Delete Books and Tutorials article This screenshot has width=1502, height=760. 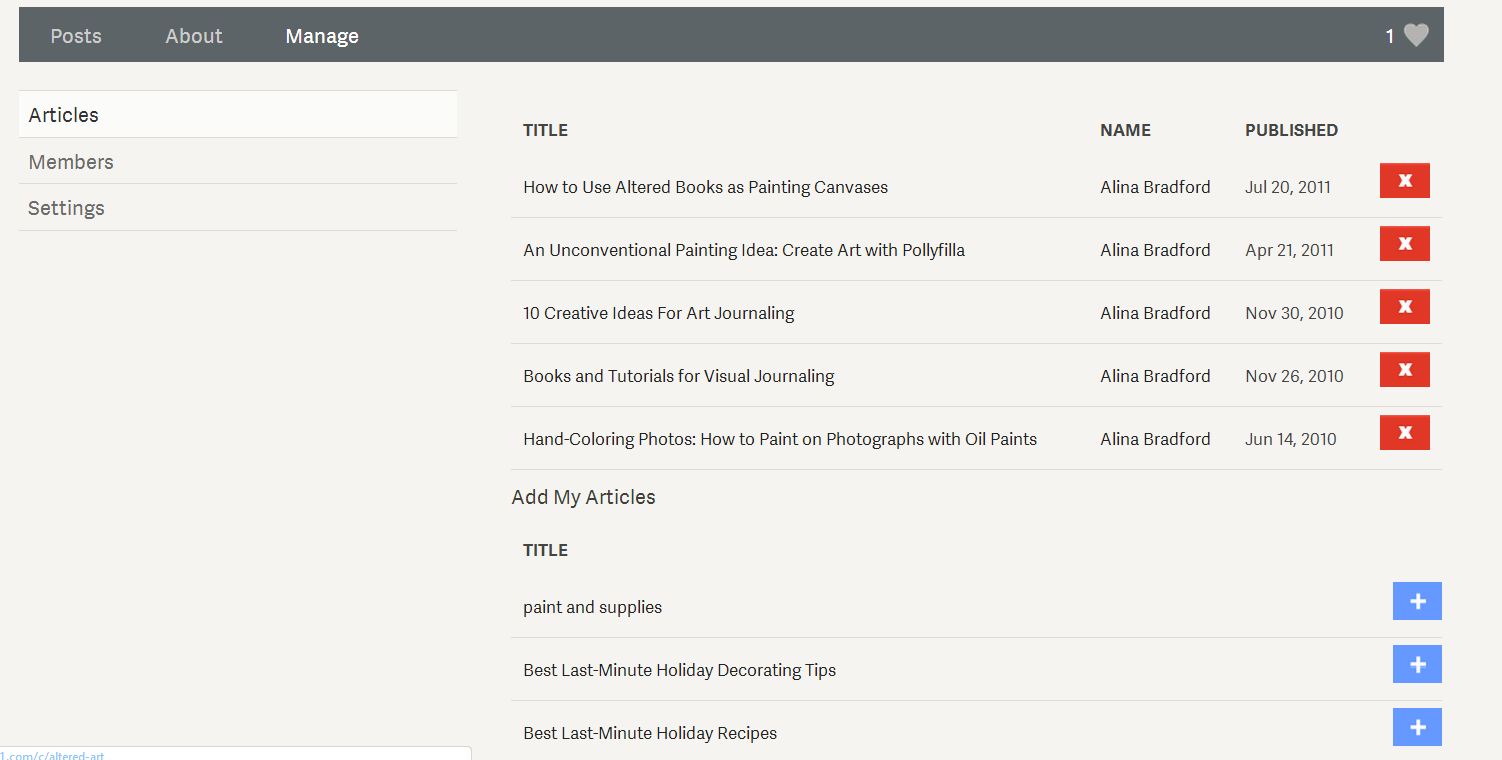click(x=1404, y=370)
